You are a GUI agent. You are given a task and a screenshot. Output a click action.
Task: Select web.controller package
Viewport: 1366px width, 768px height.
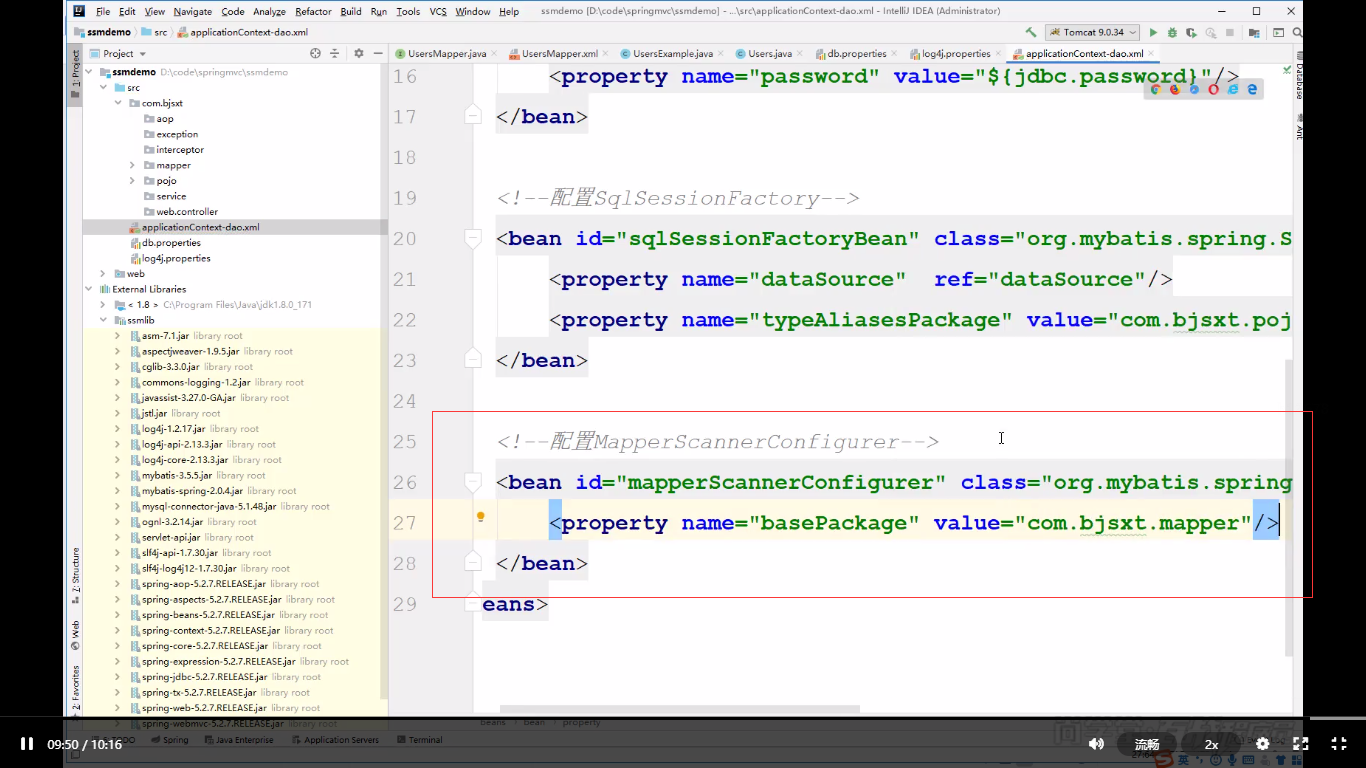pyautogui.click(x=186, y=212)
